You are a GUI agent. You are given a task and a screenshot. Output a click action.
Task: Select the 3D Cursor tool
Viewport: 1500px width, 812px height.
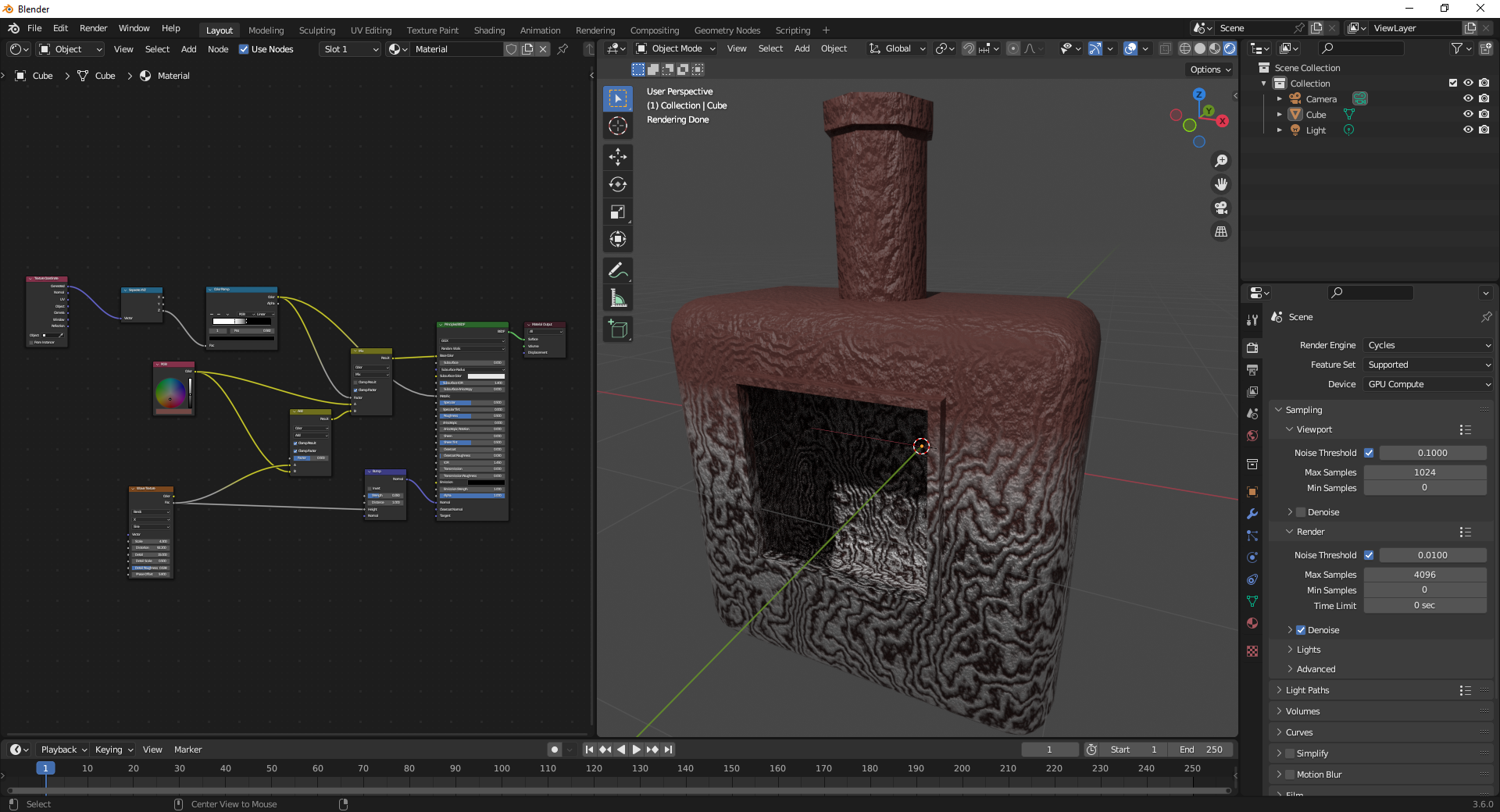tap(618, 126)
